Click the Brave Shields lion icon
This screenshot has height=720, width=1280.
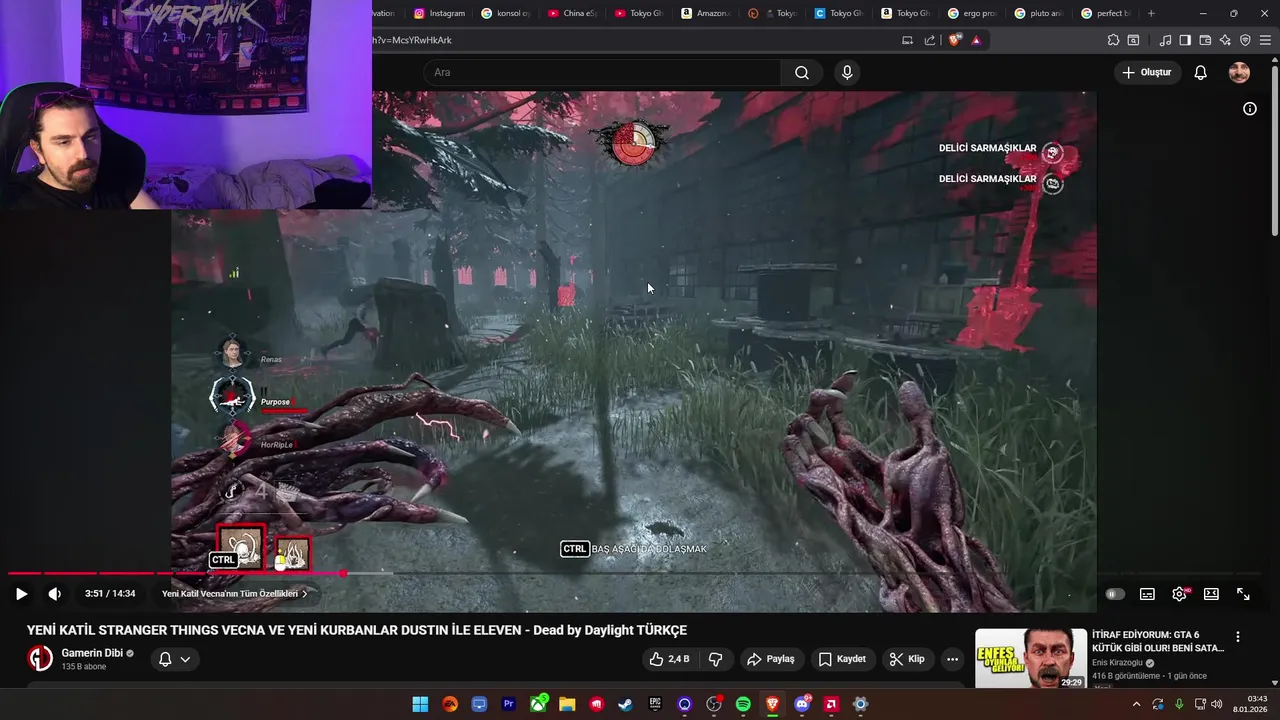955,40
